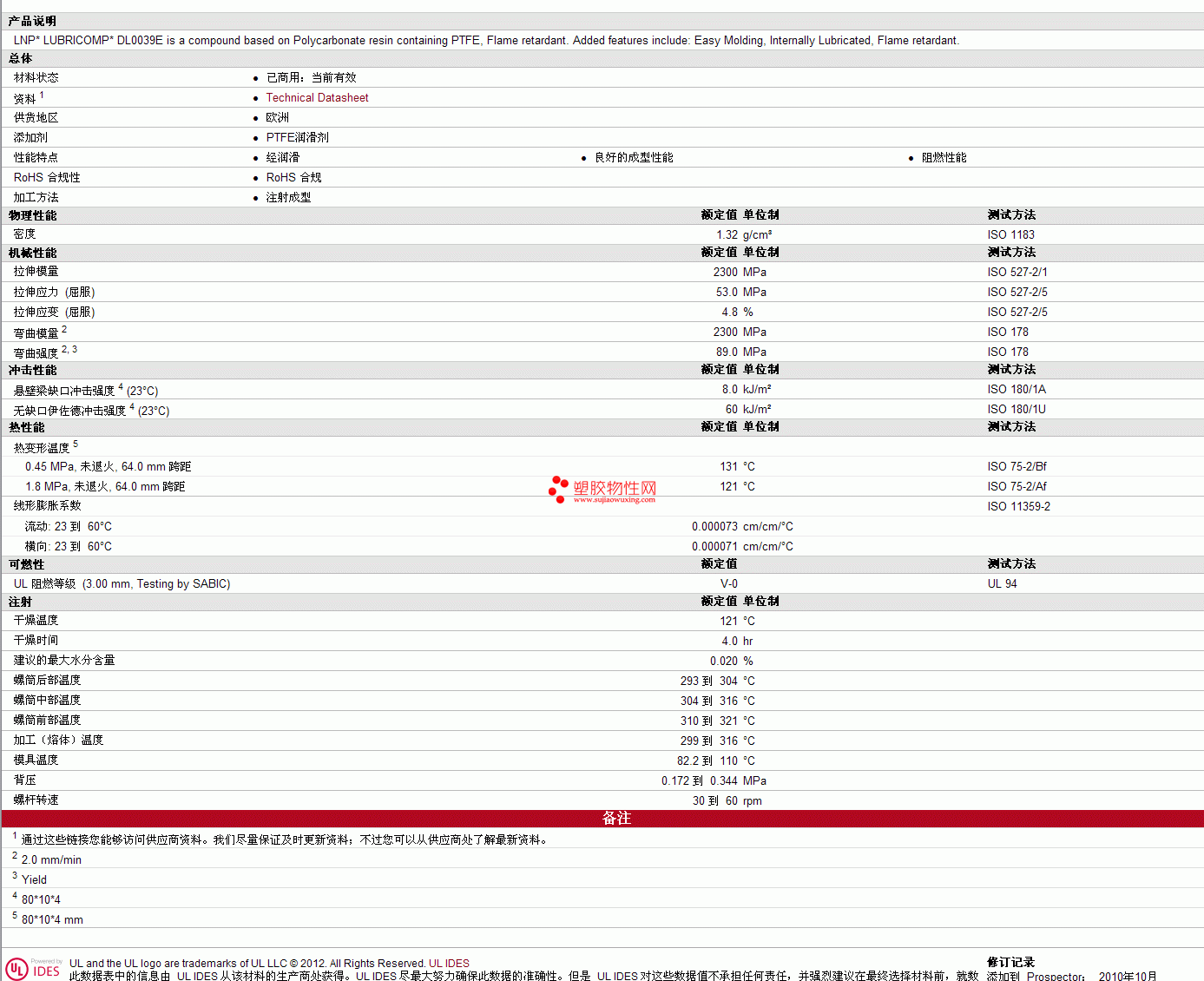1204x981 pixels.
Task: Click the 8.0 kJ/m² impact value
Action: click(x=747, y=390)
